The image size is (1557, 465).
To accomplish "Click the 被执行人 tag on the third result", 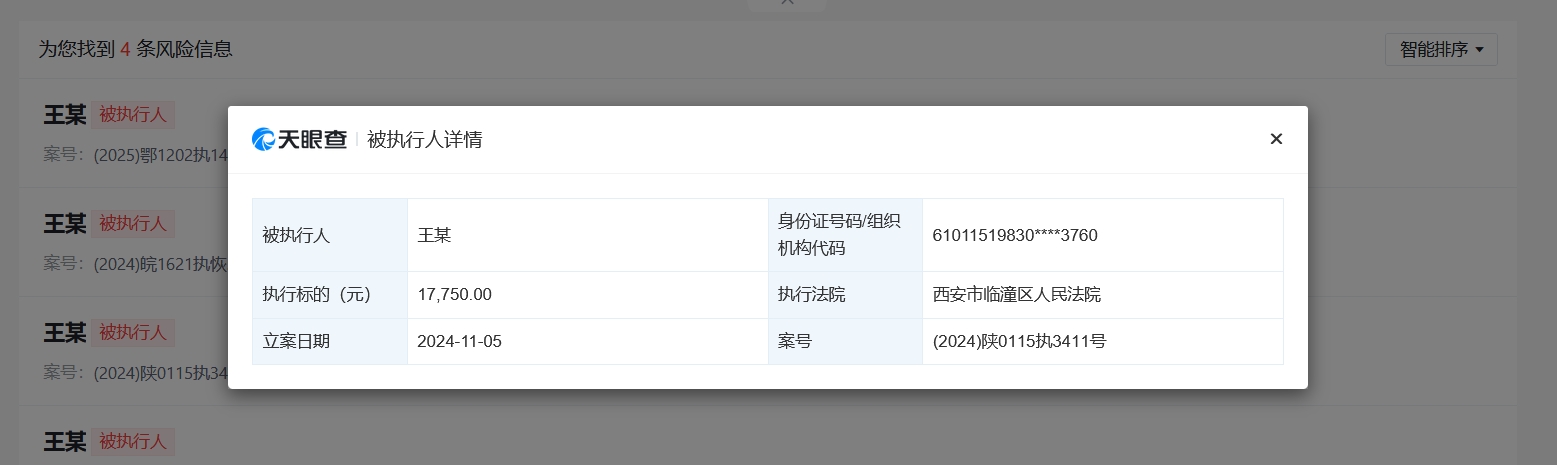I will (133, 332).
